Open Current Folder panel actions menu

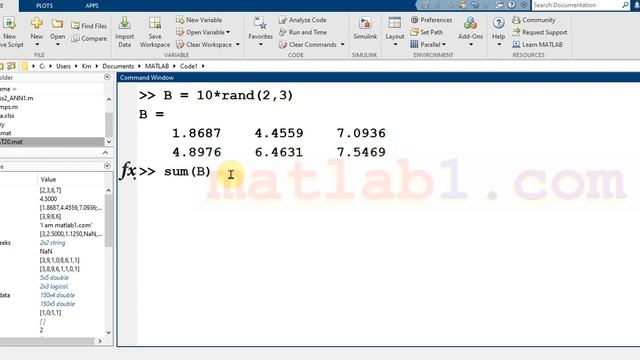pos(107,77)
